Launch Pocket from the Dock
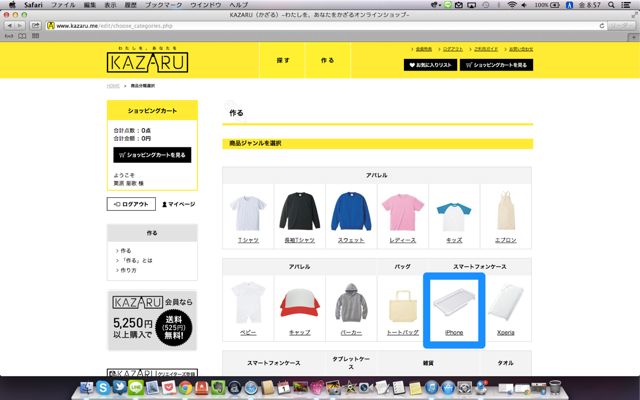Image resolution: width=640 pixels, height=400 pixels. point(169,387)
